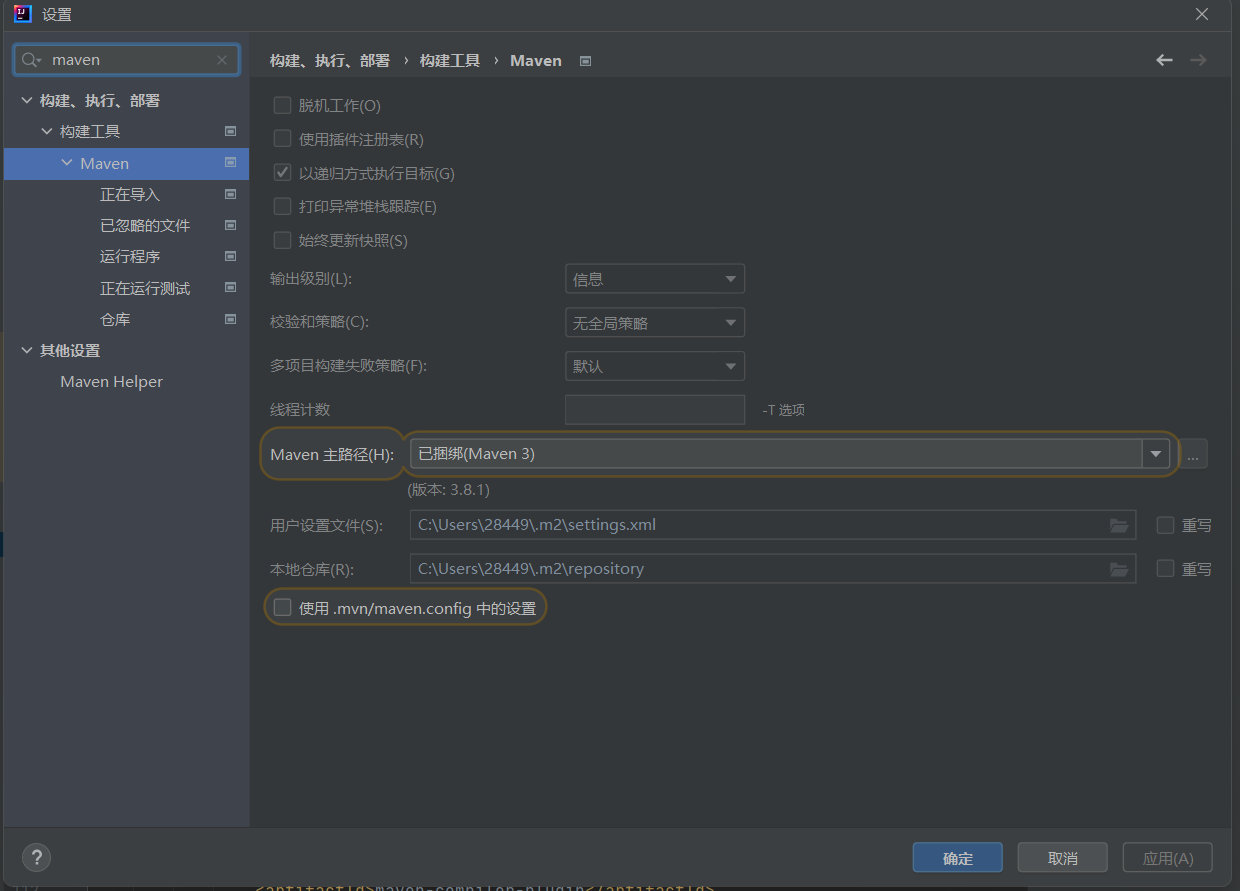This screenshot has width=1240, height=891.
Task: Click 确定 button to confirm
Action: pyautogui.click(x=958, y=858)
